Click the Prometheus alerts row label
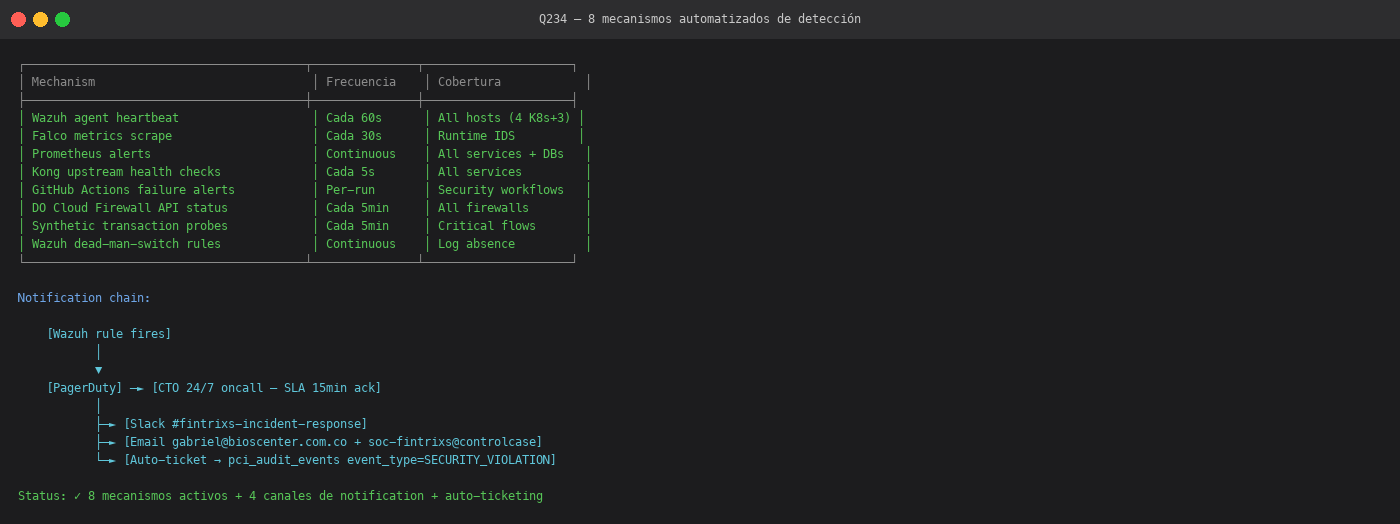The width and height of the screenshot is (1400, 524). (x=91, y=154)
